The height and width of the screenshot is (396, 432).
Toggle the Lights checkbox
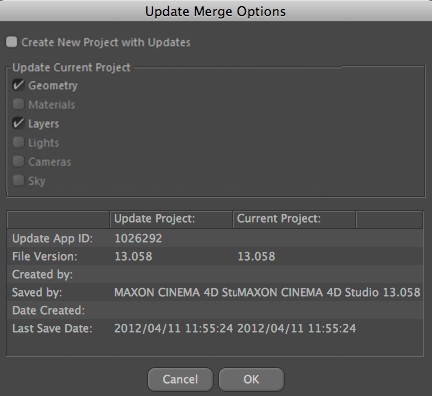pos(18,143)
